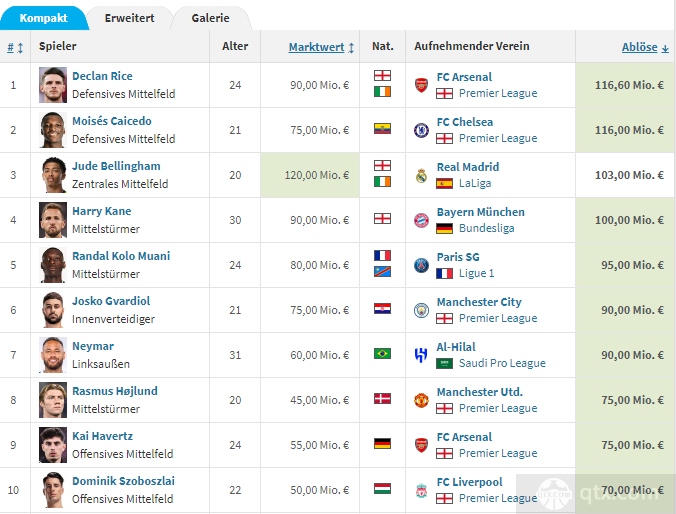676x514 pixels.
Task: Click the Real Madrid club crest
Action: pos(421,175)
